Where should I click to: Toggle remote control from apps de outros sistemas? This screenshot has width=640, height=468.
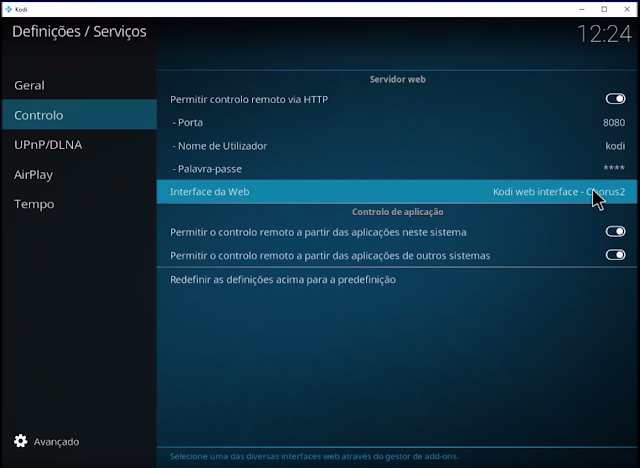tap(615, 255)
